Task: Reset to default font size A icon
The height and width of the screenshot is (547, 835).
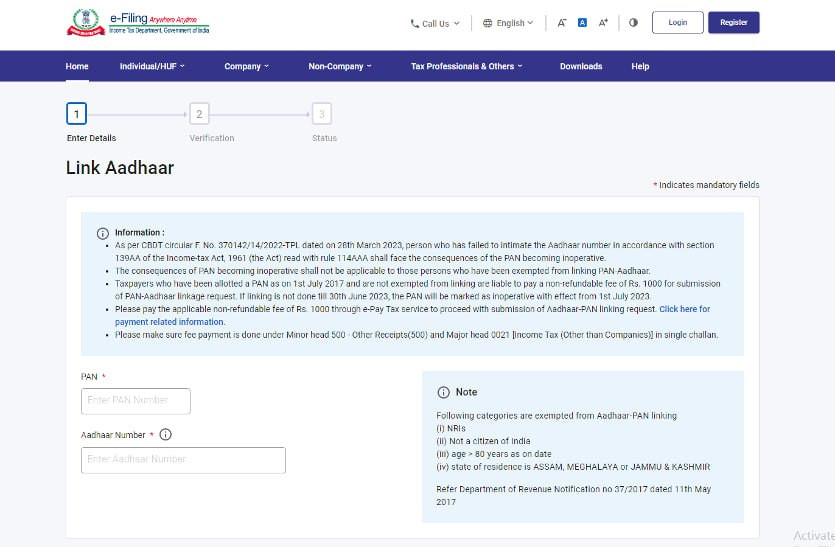Action: pos(582,23)
